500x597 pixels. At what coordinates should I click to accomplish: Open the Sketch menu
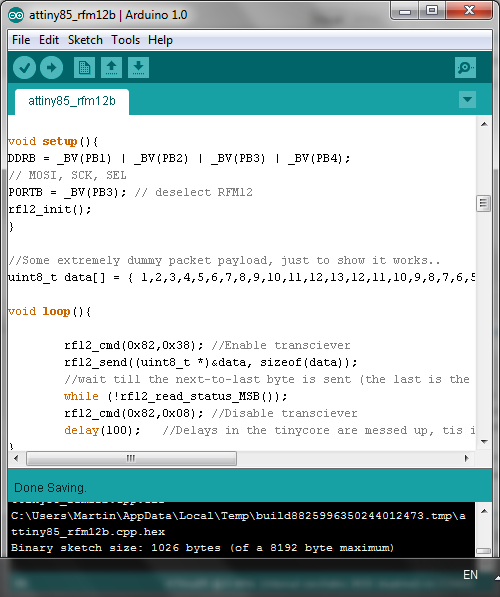[85, 40]
